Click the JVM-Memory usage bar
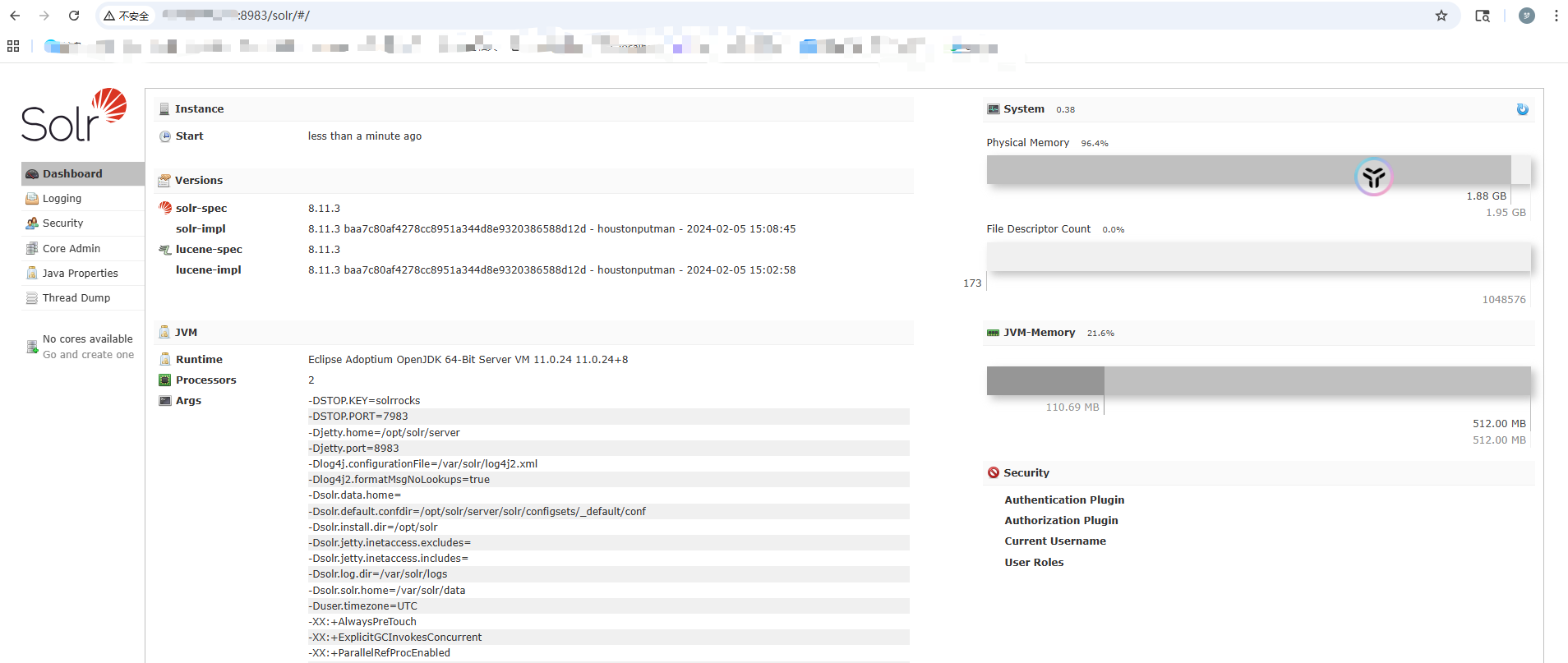1568x663 pixels. (1258, 380)
